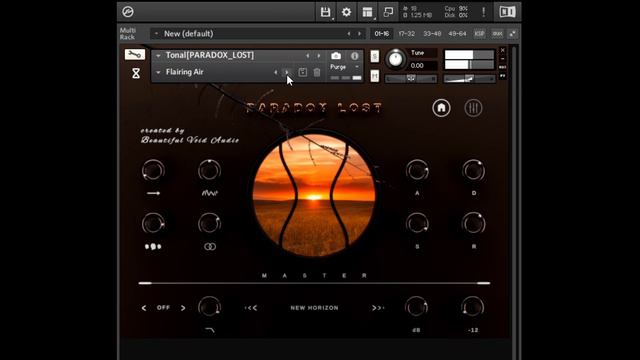This screenshot has height=360, width=640.
Task: Delete the Flairing Air snapshot
Action: 317,72
